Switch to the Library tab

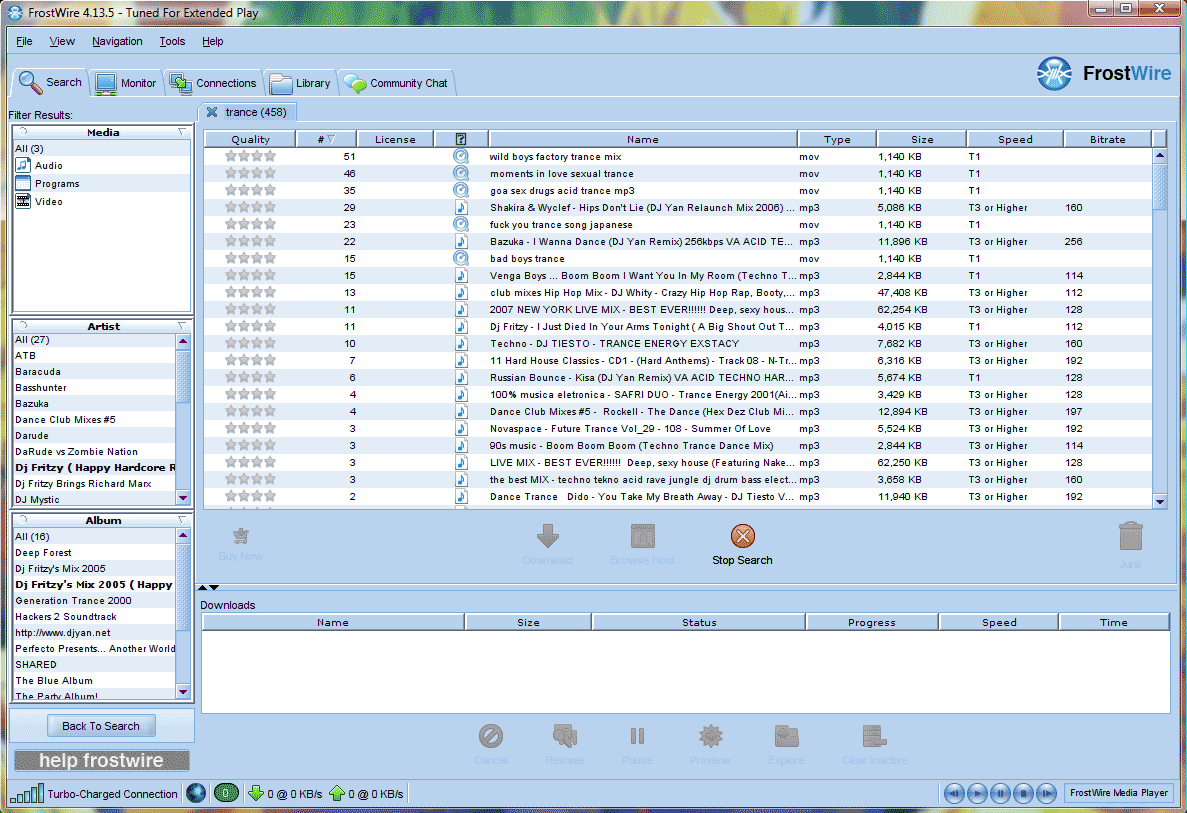[301, 83]
